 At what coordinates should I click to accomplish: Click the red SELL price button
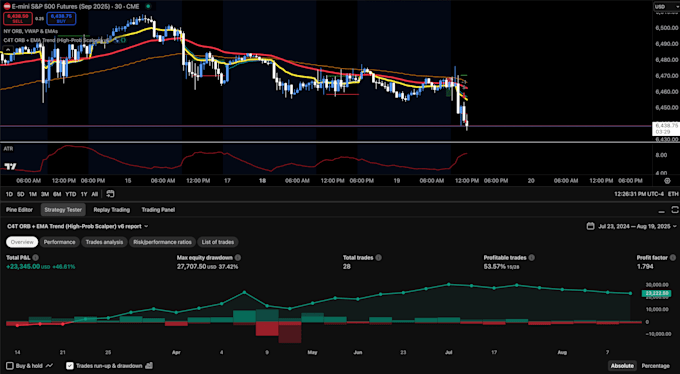(x=17, y=18)
